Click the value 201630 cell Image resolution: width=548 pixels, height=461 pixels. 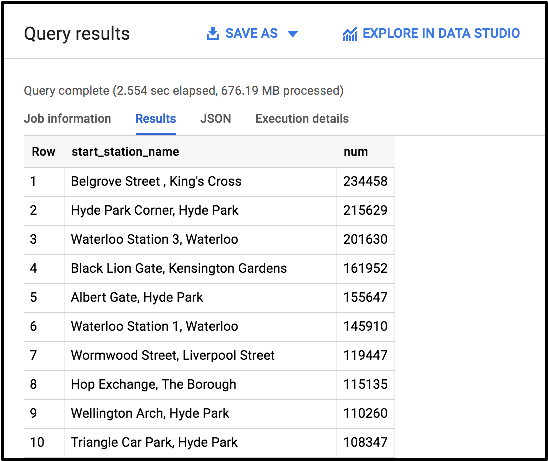click(x=366, y=240)
